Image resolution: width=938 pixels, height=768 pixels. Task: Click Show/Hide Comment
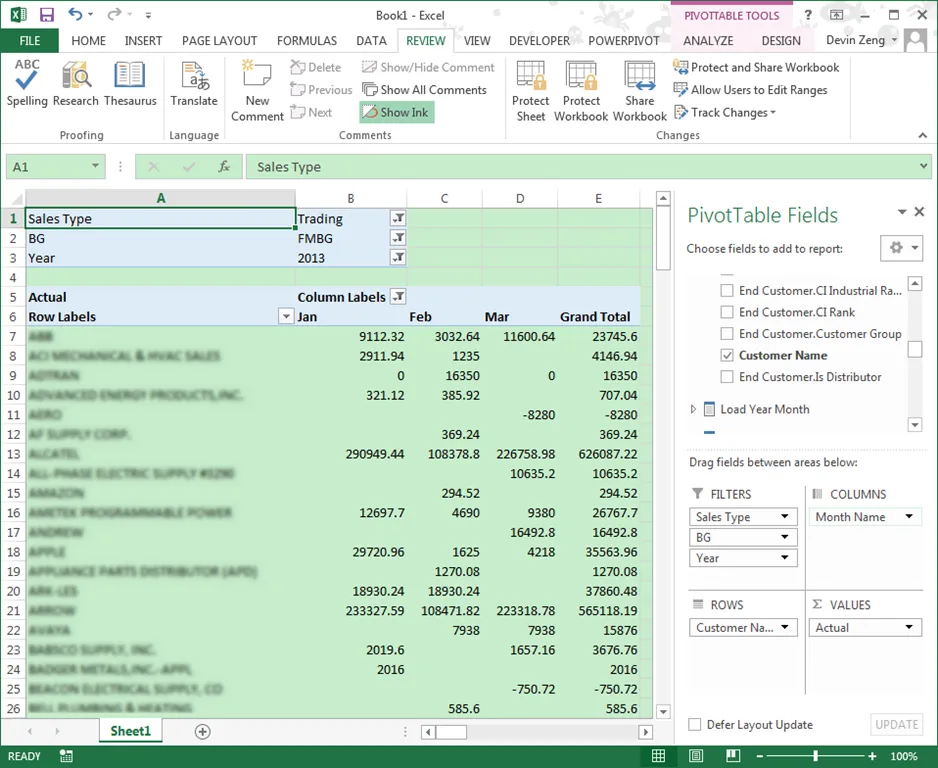point(429,68)
